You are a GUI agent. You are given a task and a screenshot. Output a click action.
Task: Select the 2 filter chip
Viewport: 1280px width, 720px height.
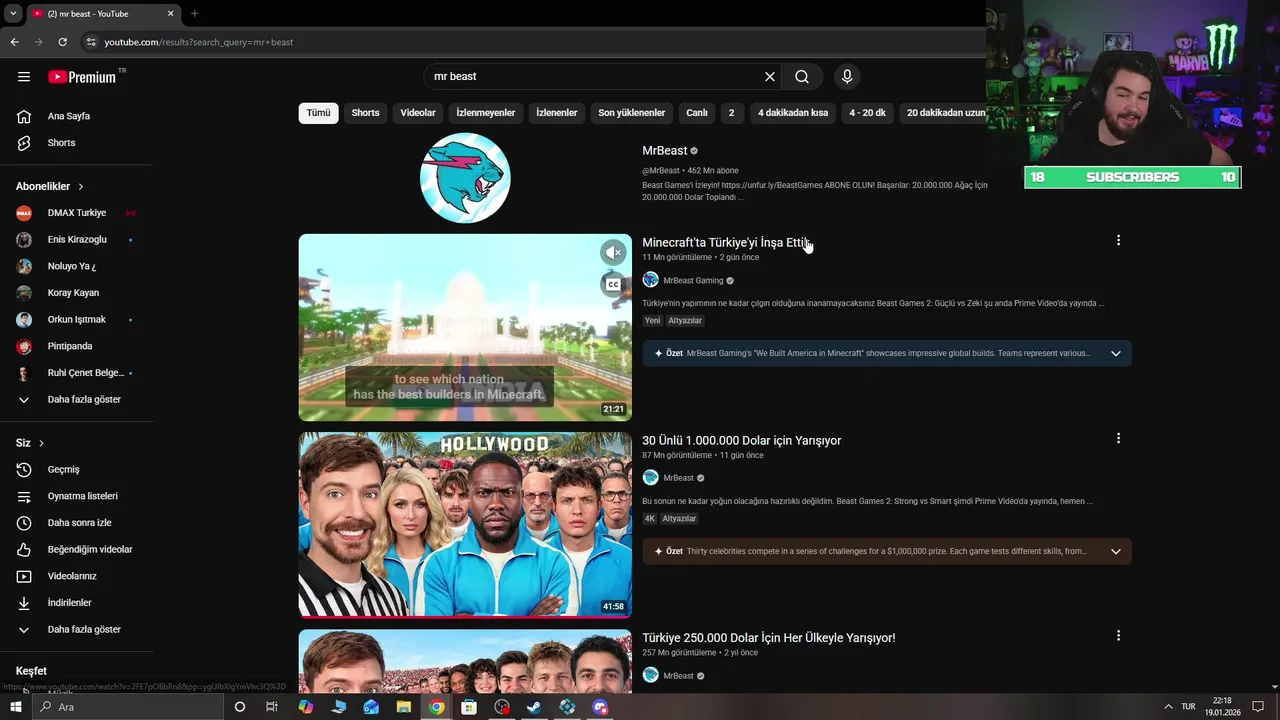pyautogui.click(x=731, y=113)
